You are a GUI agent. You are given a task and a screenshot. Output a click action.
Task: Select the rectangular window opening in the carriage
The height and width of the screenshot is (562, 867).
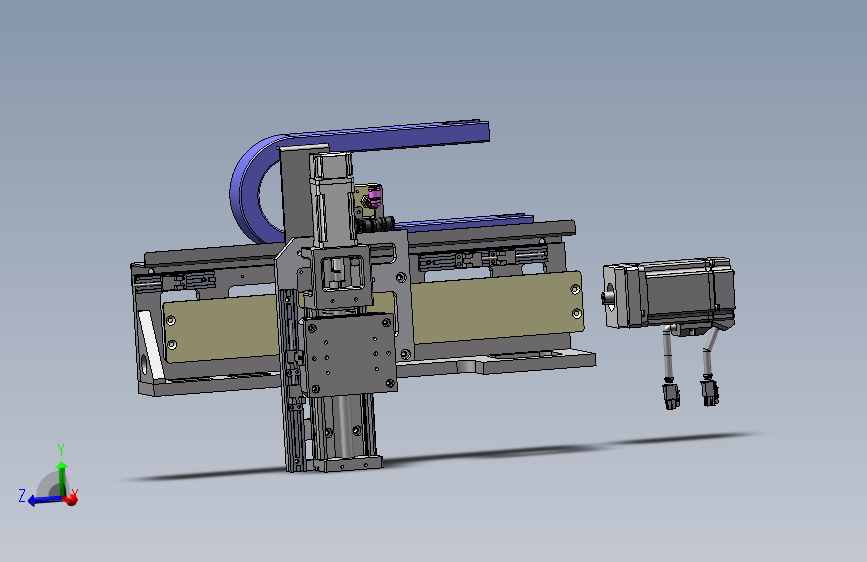[x=343, y=273]
